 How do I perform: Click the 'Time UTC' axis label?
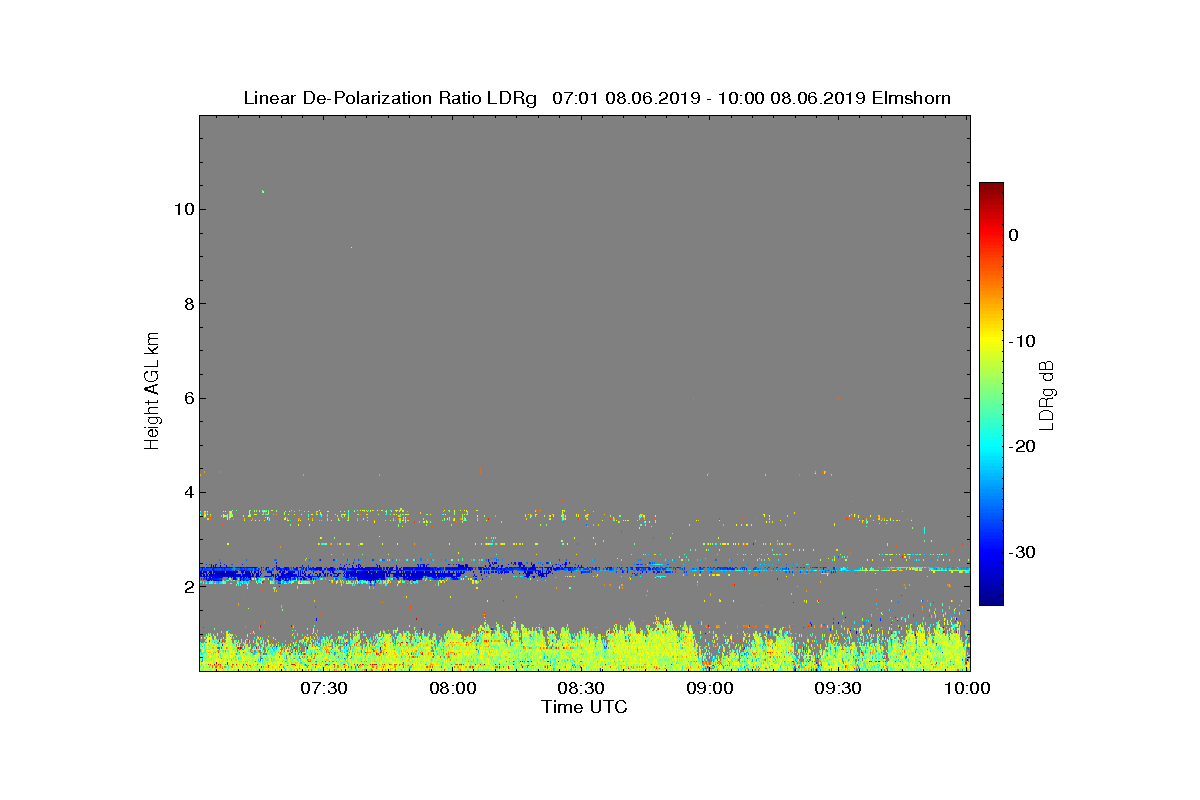[585, 707]
